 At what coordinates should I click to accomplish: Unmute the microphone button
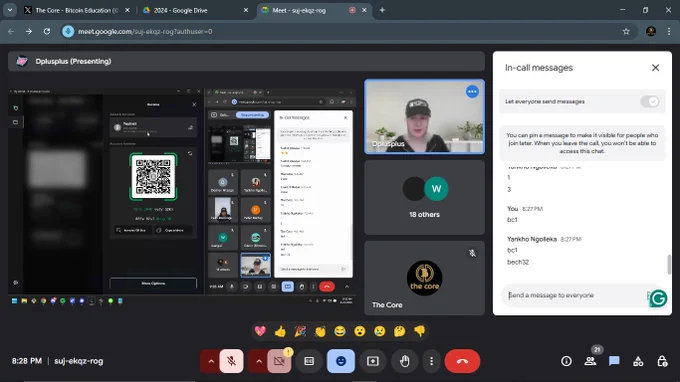point(232,361)
